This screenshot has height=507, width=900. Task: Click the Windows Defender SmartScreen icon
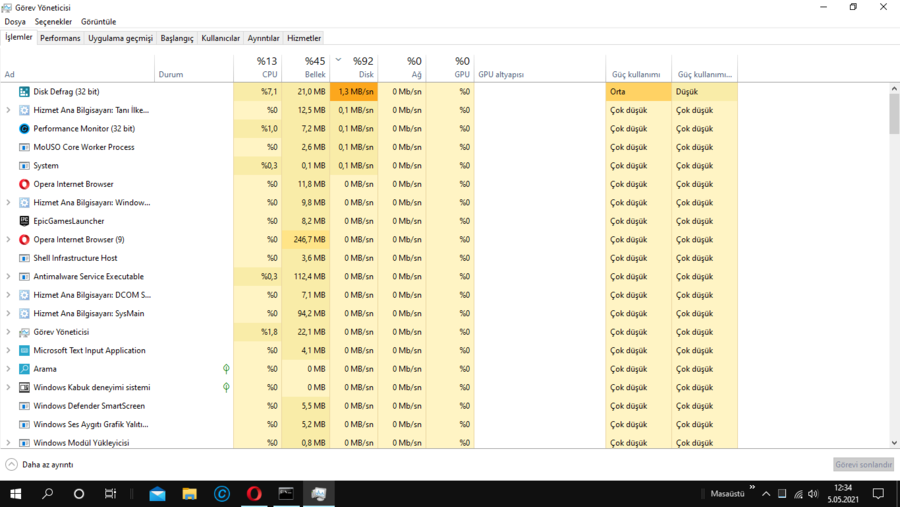pos(24,406)
